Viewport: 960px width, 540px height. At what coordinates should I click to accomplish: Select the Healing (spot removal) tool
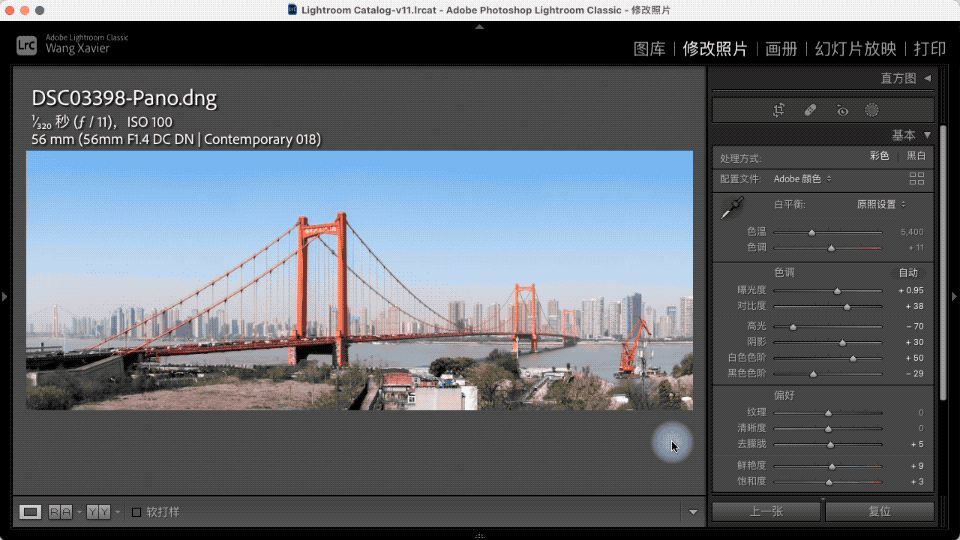pos(810,110)
